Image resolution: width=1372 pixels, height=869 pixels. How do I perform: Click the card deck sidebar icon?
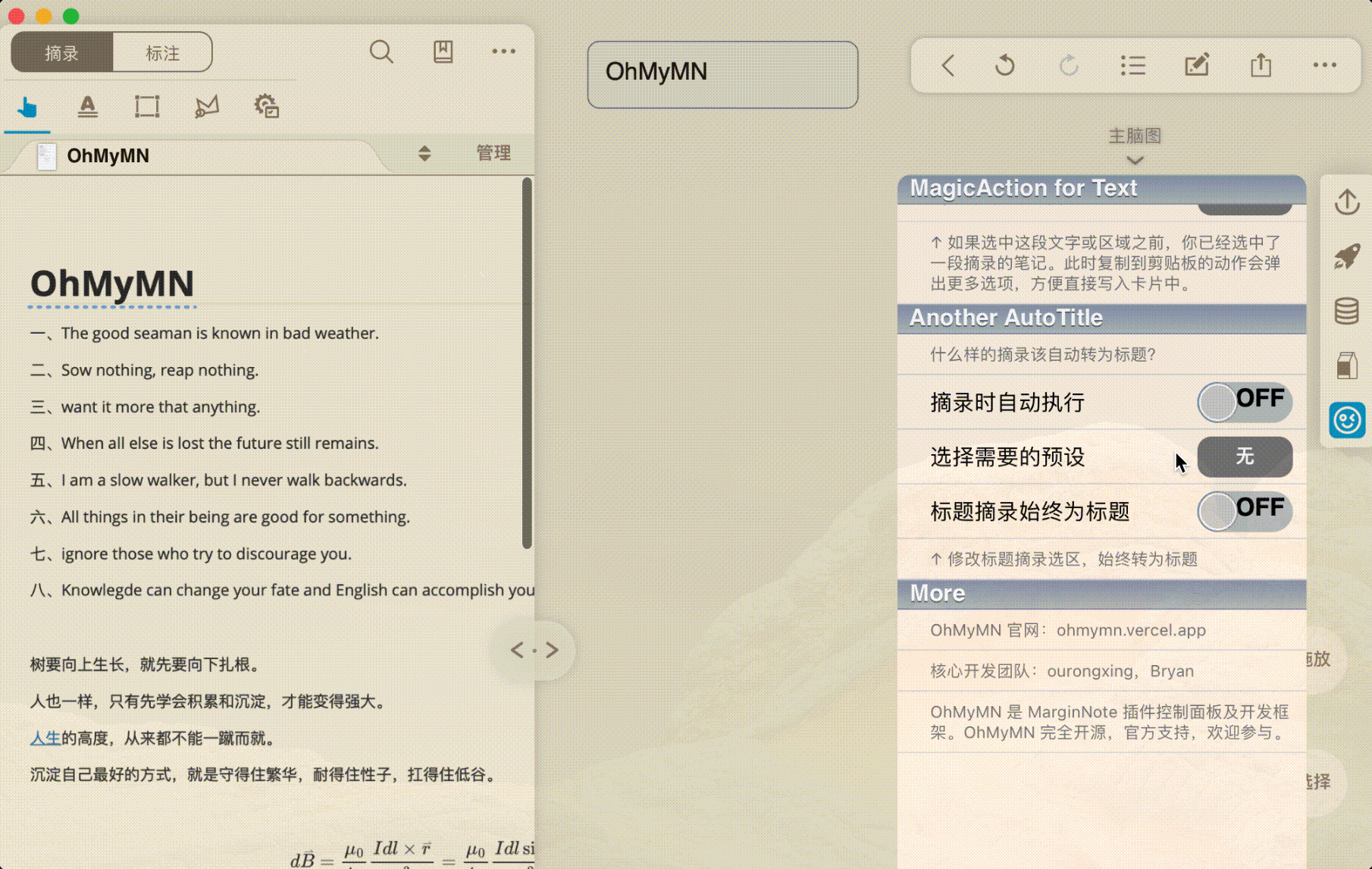pyautogui.click(x=1347, y=365)
